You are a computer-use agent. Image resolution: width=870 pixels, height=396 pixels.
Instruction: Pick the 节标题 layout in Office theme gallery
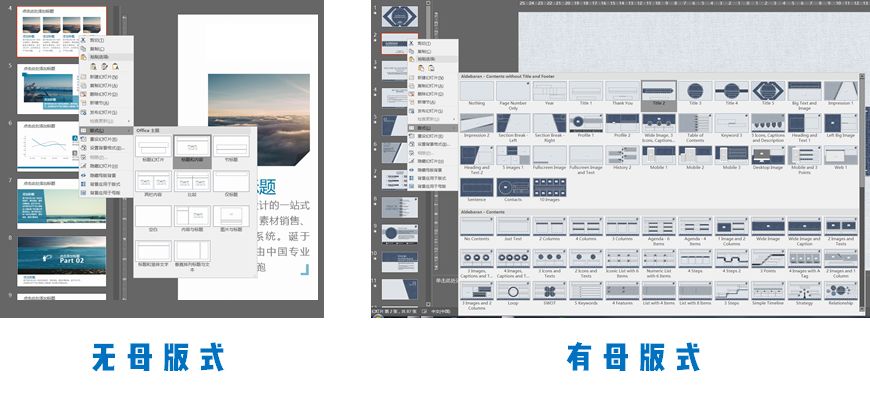click(x=231, y=150)
